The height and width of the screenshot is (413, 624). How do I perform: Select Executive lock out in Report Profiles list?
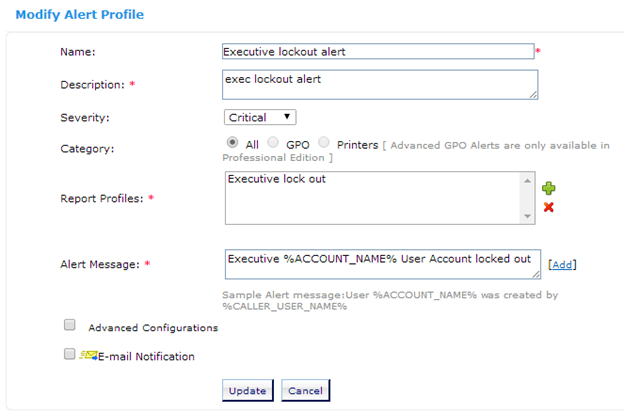tap(277, 179)
